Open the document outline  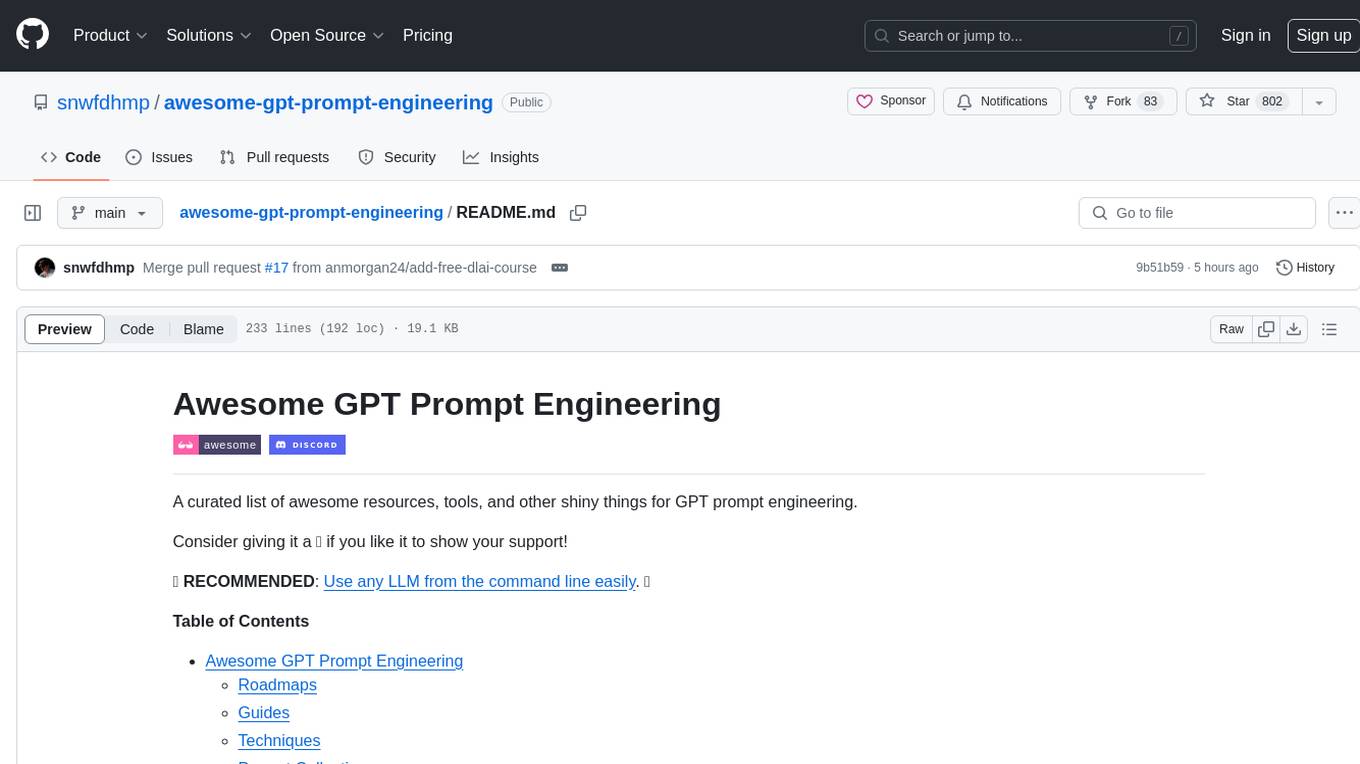[1329, 329]
